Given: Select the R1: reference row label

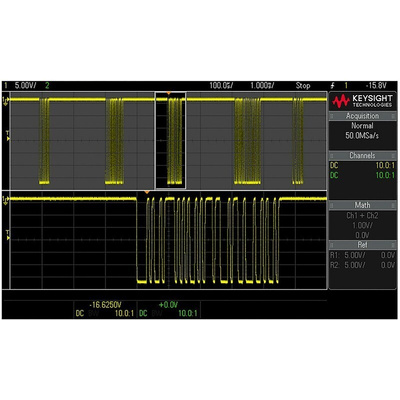Looking at the screenshot, I should (335, 255).
